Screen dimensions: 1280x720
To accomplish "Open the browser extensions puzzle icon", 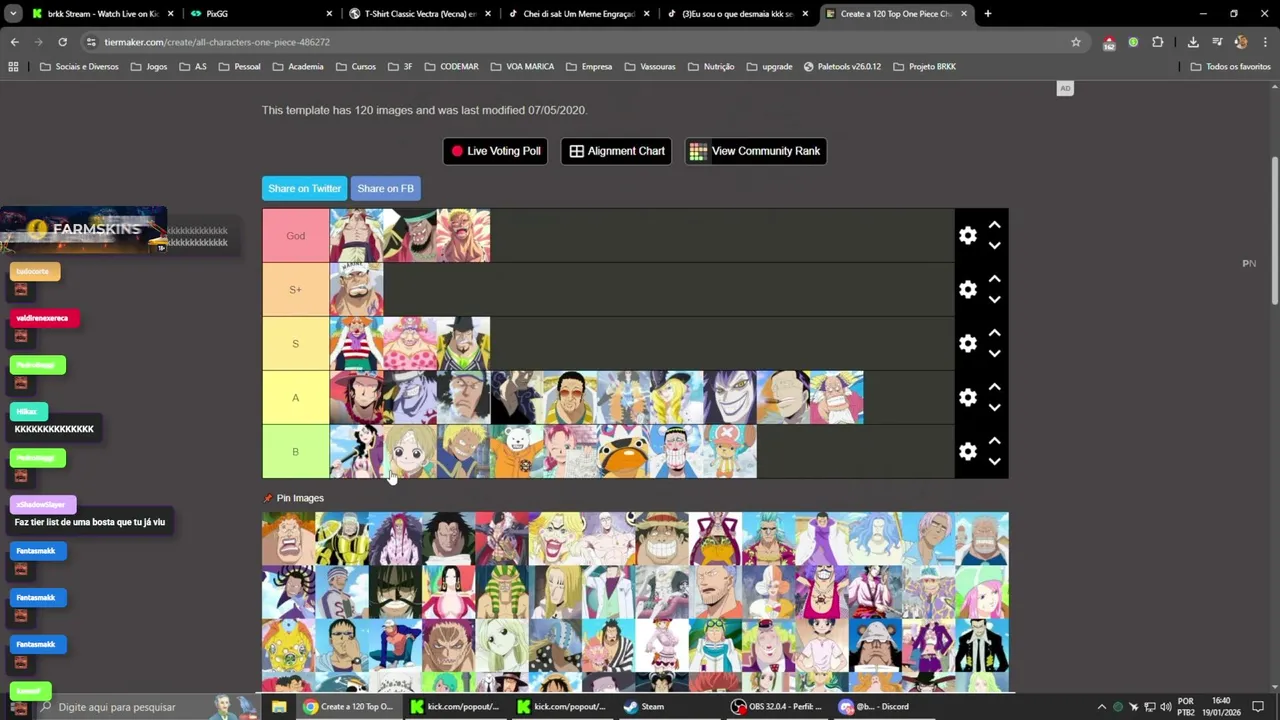I will point(1158,42).
